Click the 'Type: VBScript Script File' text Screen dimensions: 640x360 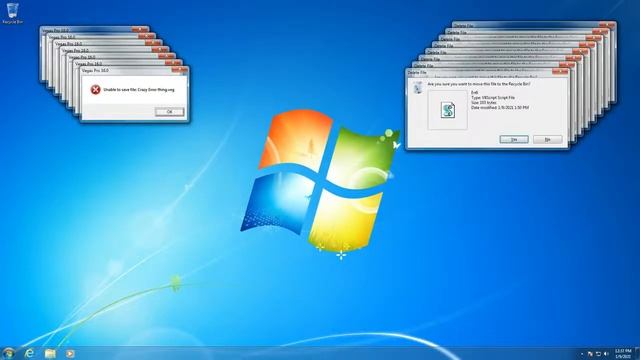[493, 98]
